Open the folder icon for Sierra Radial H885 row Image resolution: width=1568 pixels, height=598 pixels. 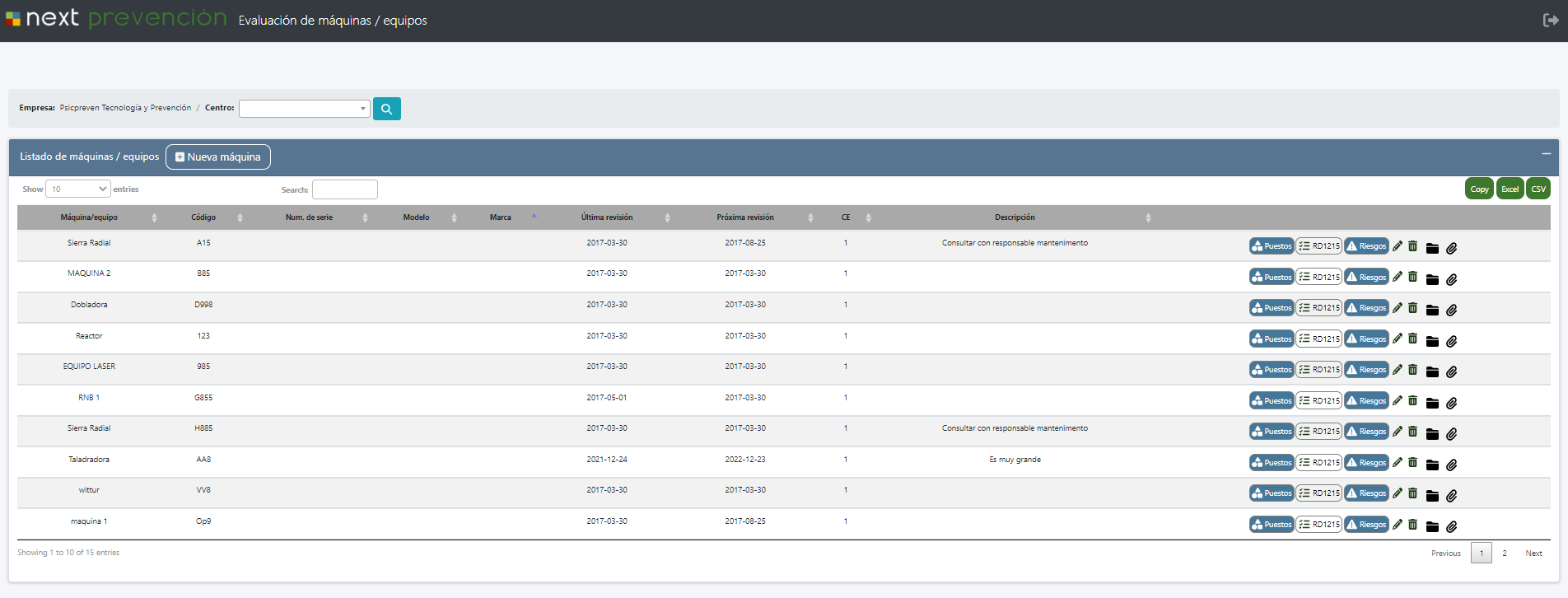[x=1432, y=434]
